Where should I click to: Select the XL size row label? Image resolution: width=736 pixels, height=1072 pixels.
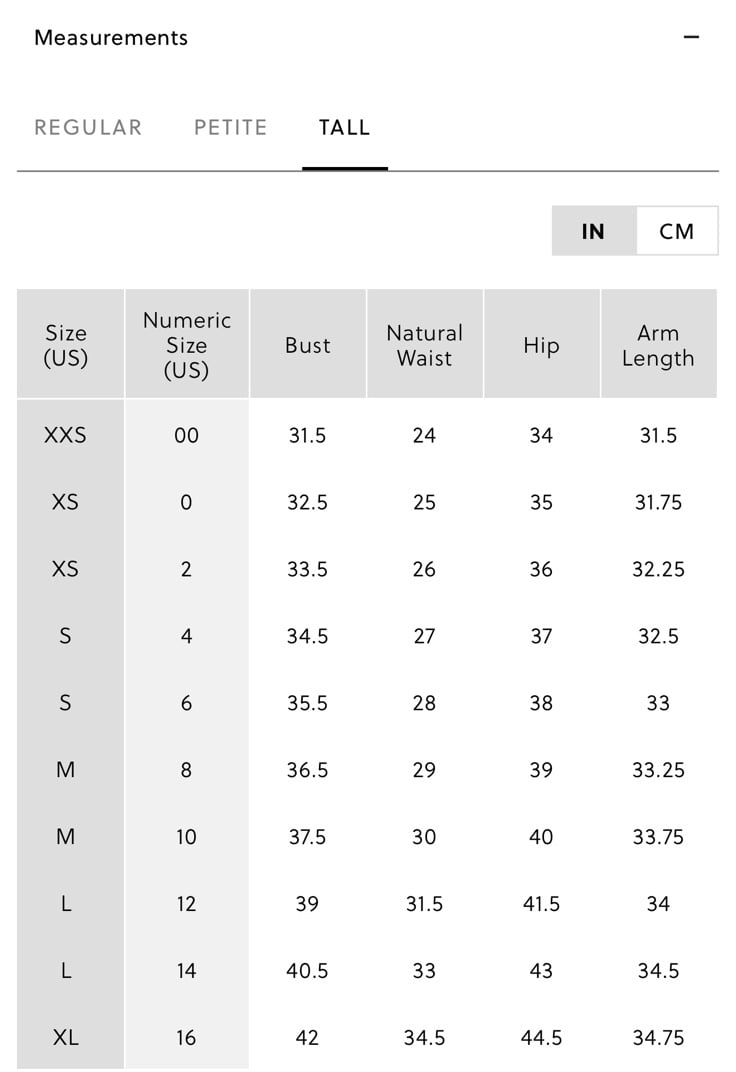pos(66,1038)
